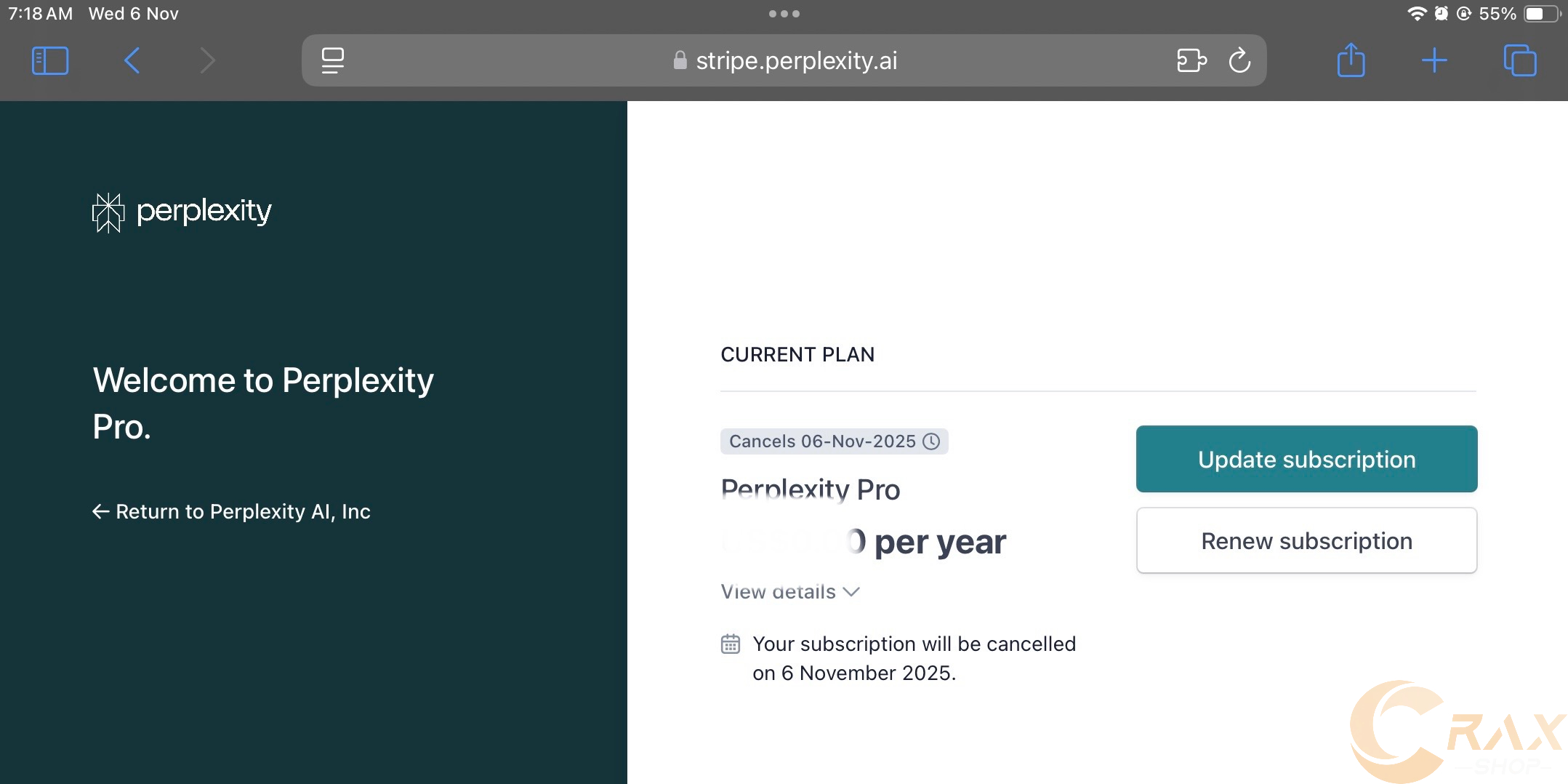Click the Perplexity logo
This screenshot has width=1568, height=784.
pos(182,212)
